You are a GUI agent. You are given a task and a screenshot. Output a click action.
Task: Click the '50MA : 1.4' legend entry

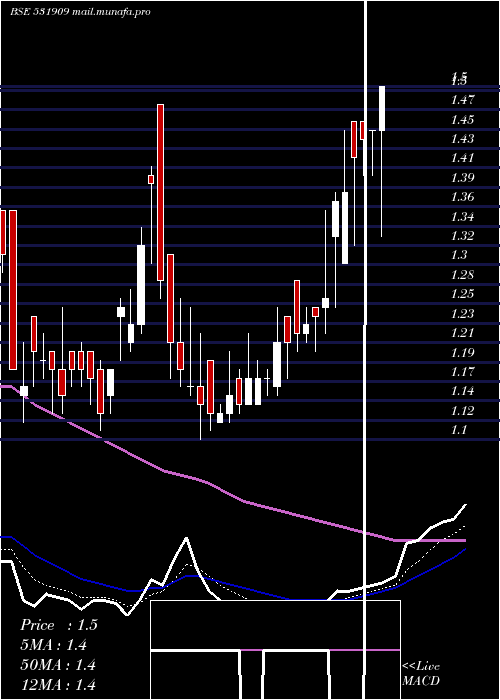point(58,665)
